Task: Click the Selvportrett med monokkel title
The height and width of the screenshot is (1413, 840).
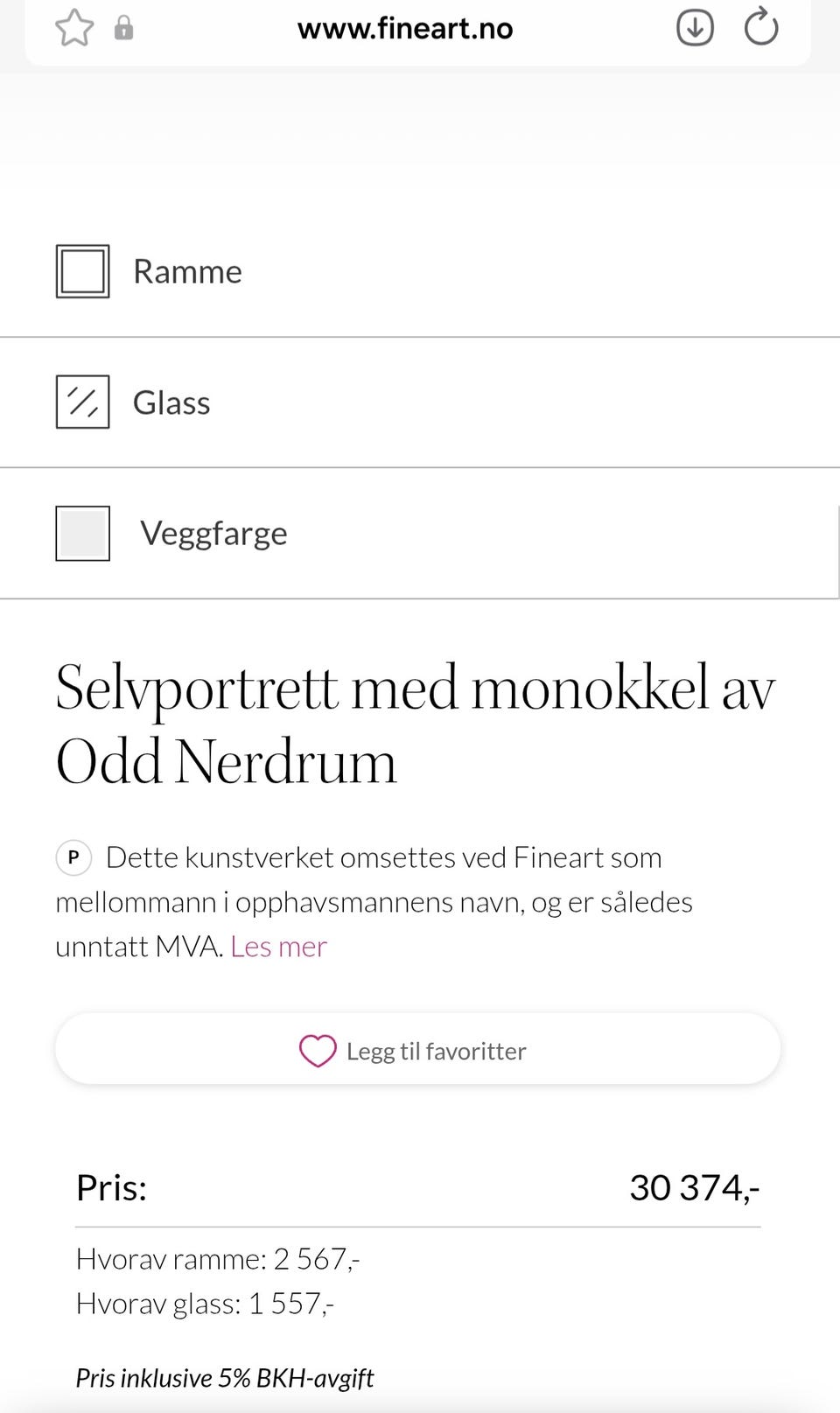Action: pyautogui.click(x=415, y=724)
